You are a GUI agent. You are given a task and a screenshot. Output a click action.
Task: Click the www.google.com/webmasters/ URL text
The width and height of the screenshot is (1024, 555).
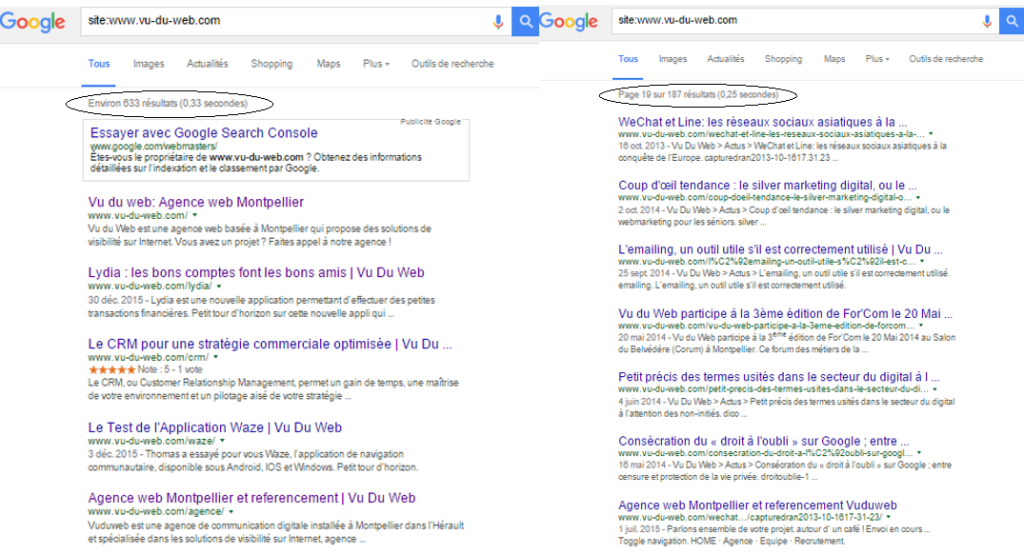154,146
